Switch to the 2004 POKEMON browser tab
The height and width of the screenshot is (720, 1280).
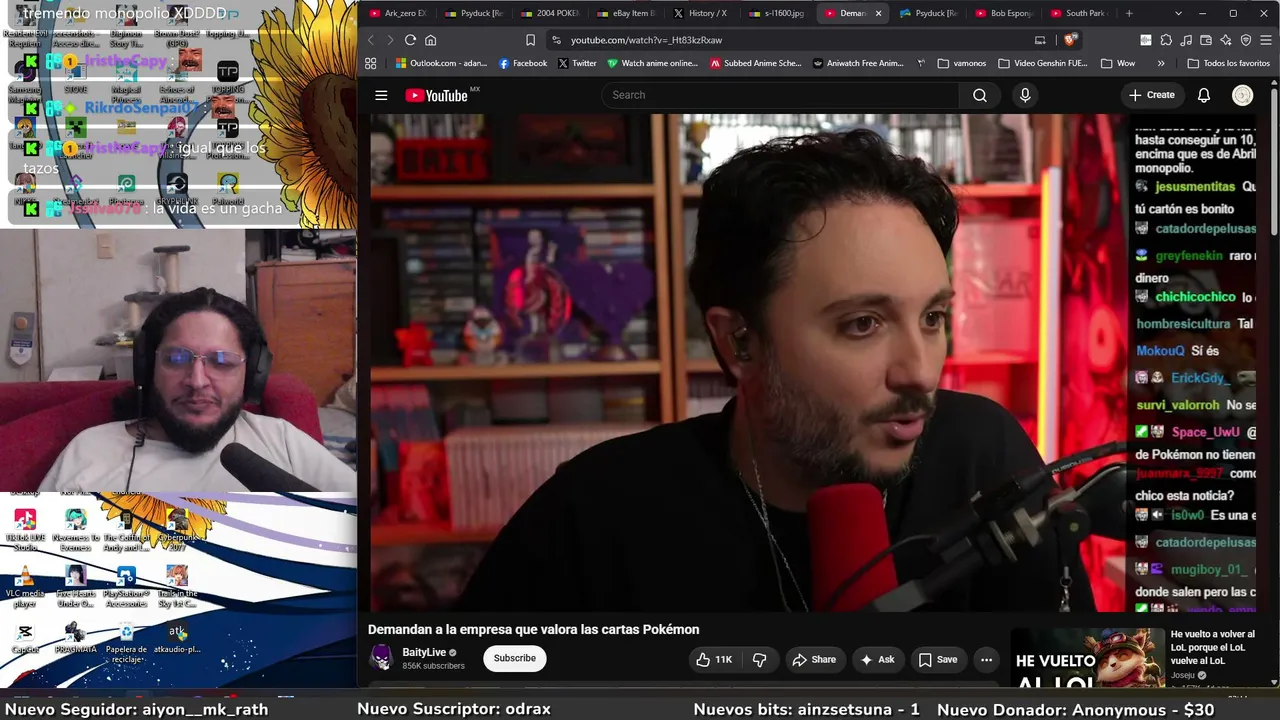548,13
